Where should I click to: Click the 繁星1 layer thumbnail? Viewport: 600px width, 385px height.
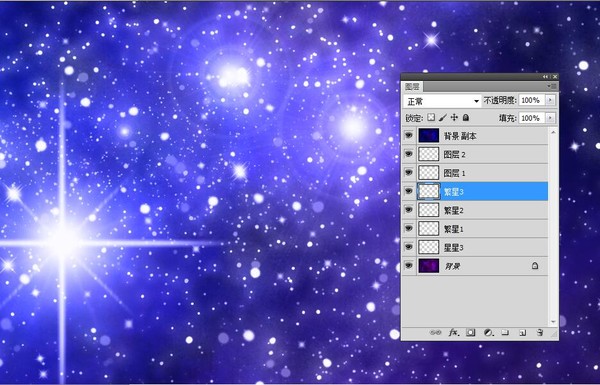[x=429, y=228]
